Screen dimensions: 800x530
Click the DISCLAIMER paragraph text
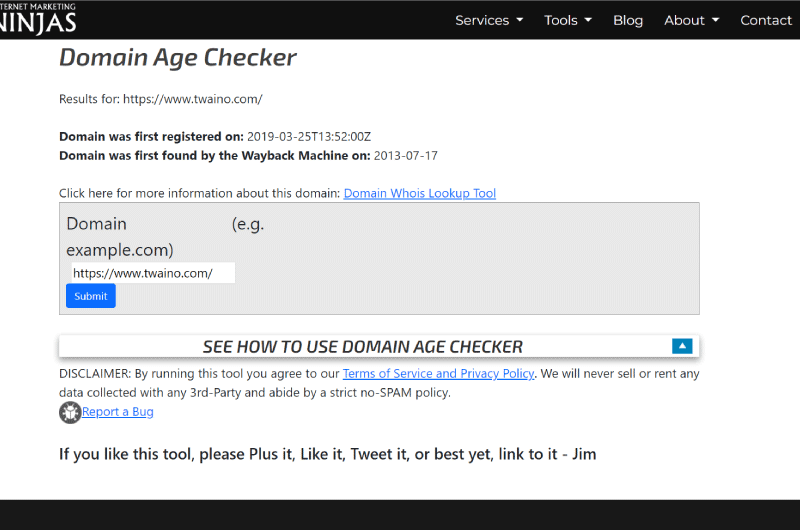pyautogui.click(x=379, y=383)
